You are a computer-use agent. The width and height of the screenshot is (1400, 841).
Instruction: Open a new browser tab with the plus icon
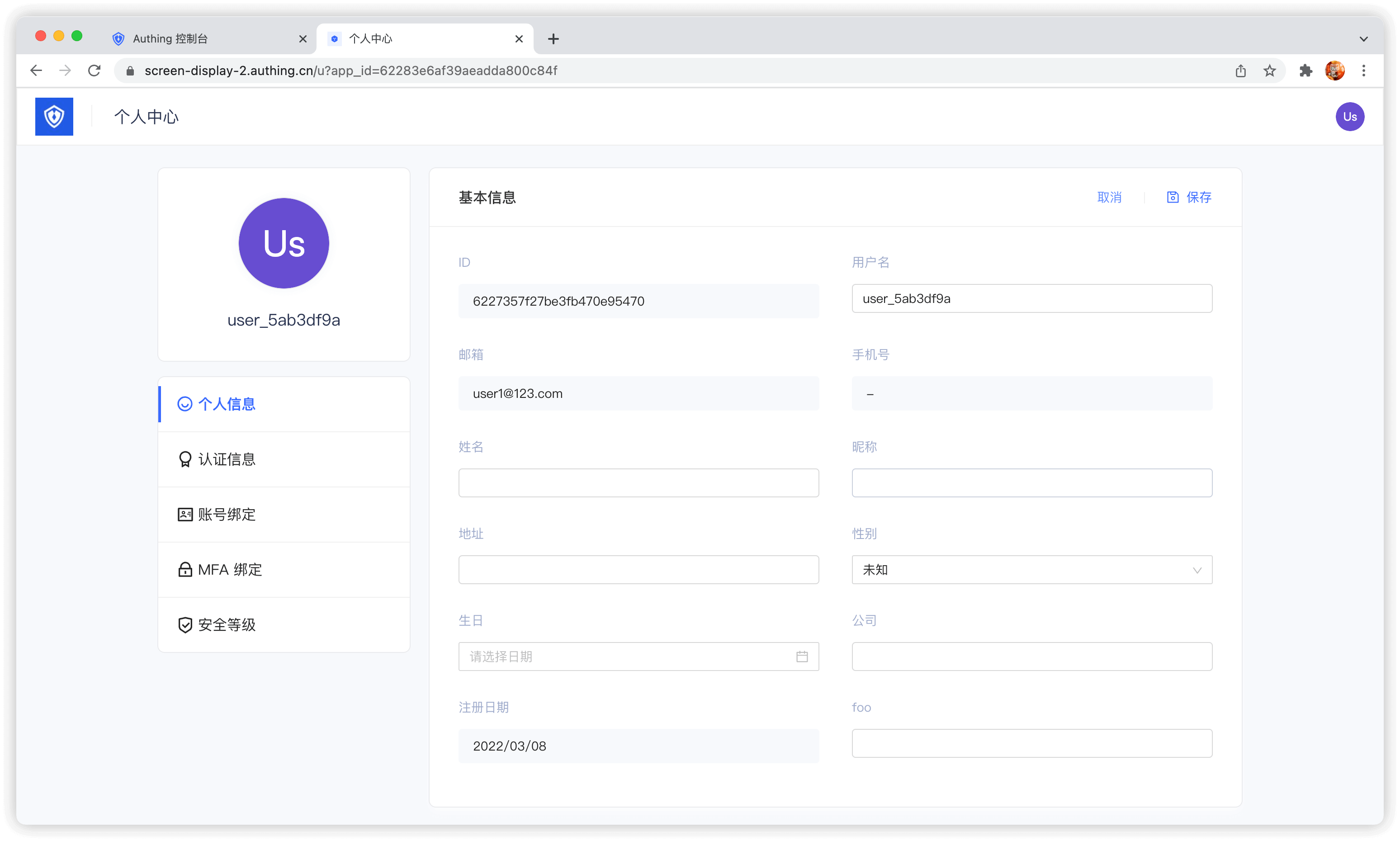553,38
